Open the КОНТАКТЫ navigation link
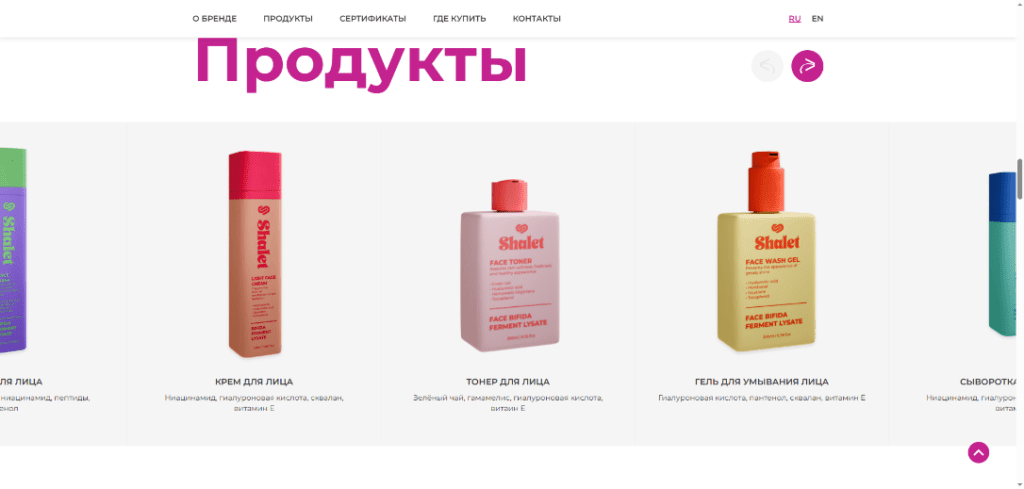 537,19
